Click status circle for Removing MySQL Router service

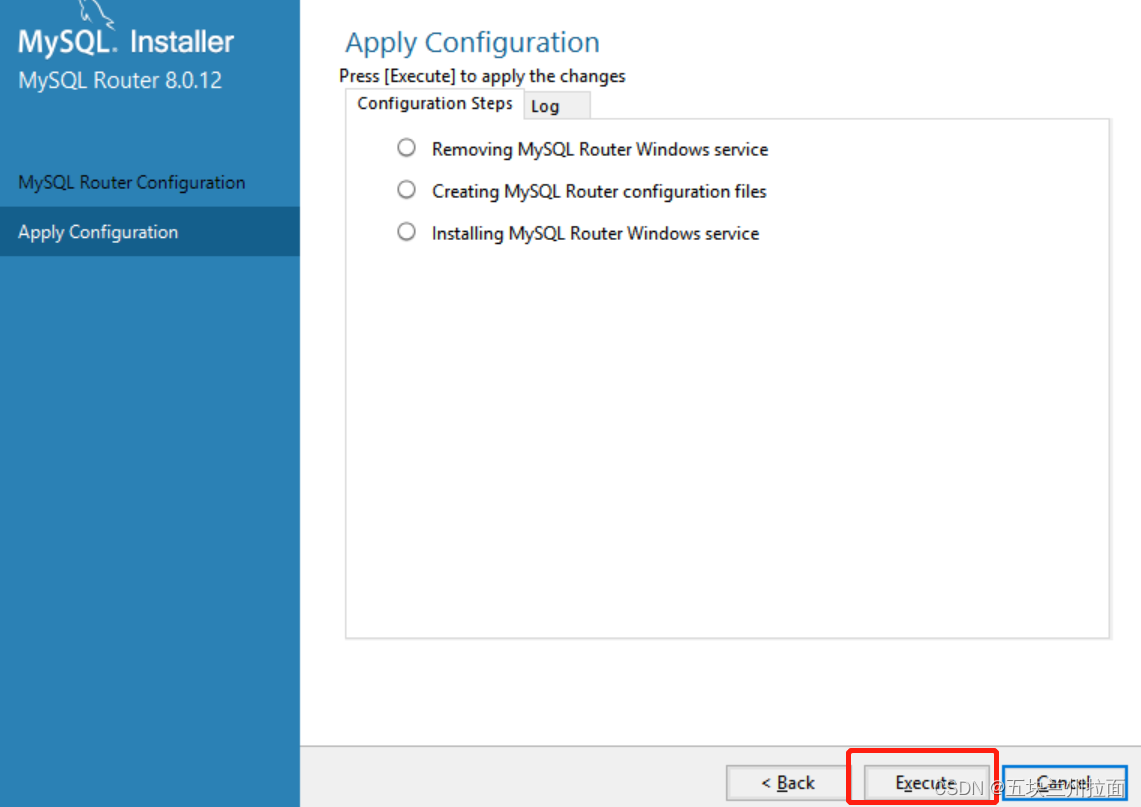[406, 148]
